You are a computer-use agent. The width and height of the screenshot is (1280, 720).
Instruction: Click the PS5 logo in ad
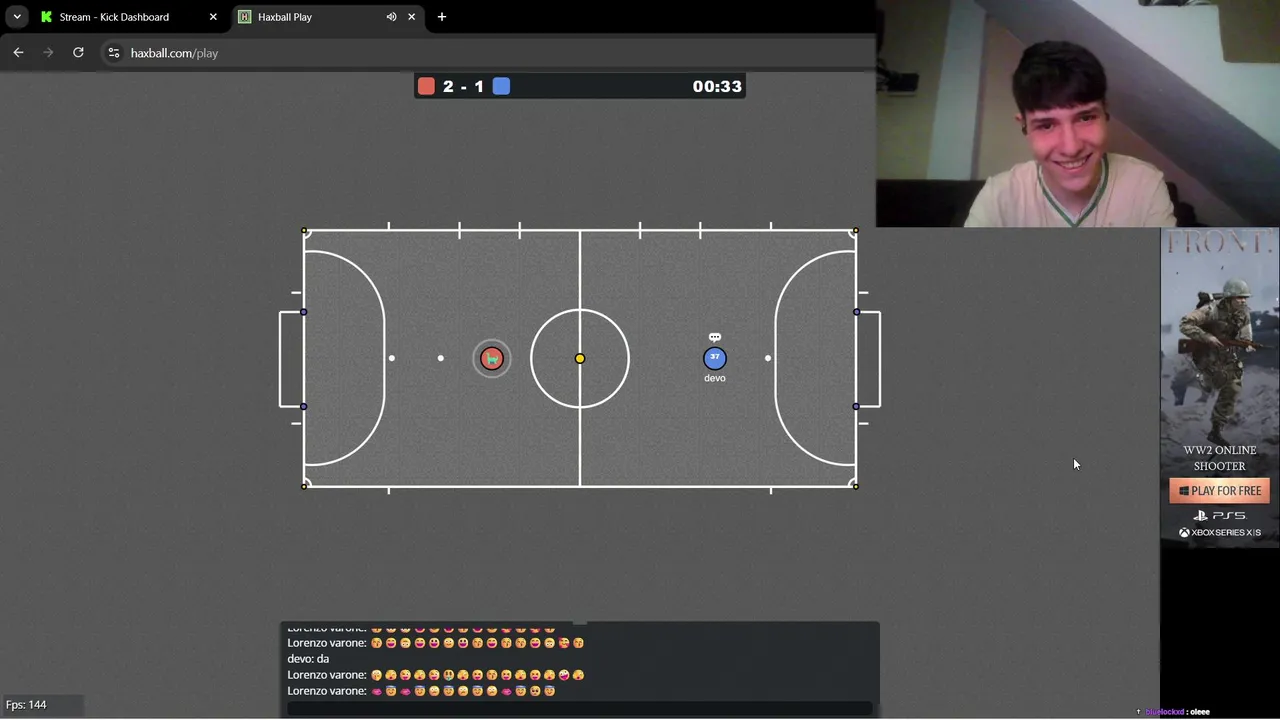[1219, 515]
